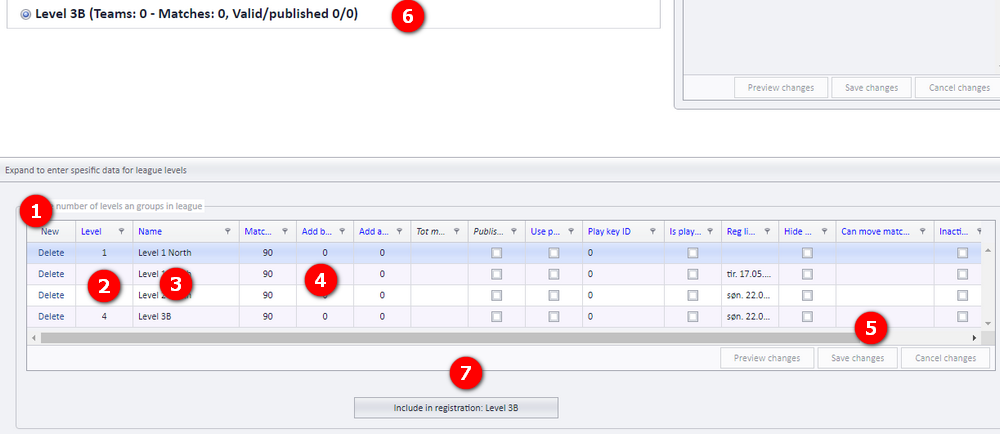Tick Publis... checkbox for Level 3B
Viewport: 1000px width, 434px height.
point(496,316)
